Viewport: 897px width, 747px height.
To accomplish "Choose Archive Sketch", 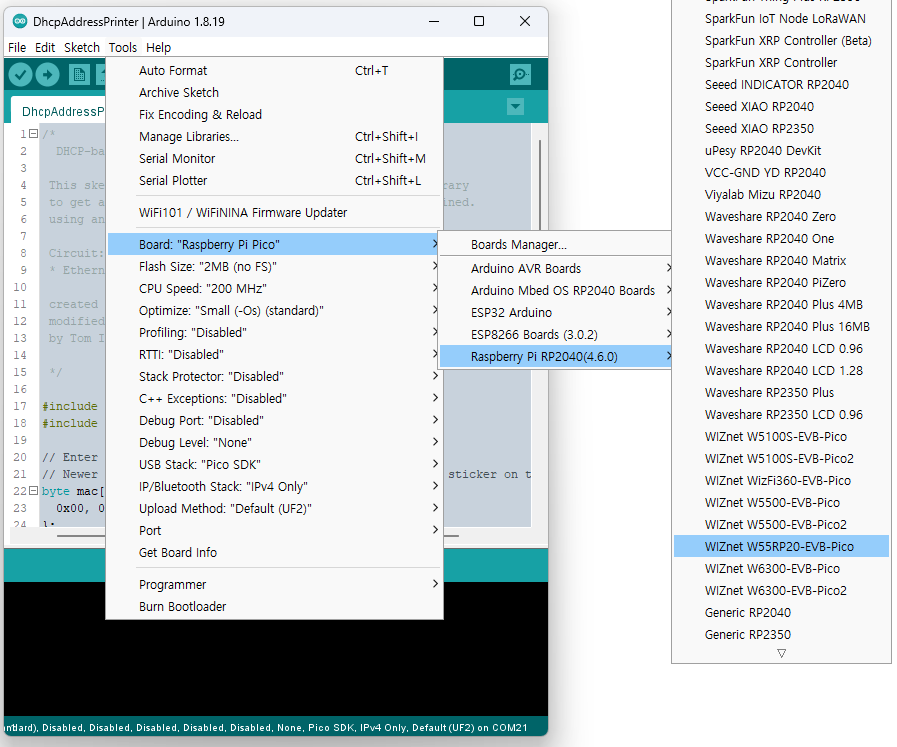I will tap(275, 93).
